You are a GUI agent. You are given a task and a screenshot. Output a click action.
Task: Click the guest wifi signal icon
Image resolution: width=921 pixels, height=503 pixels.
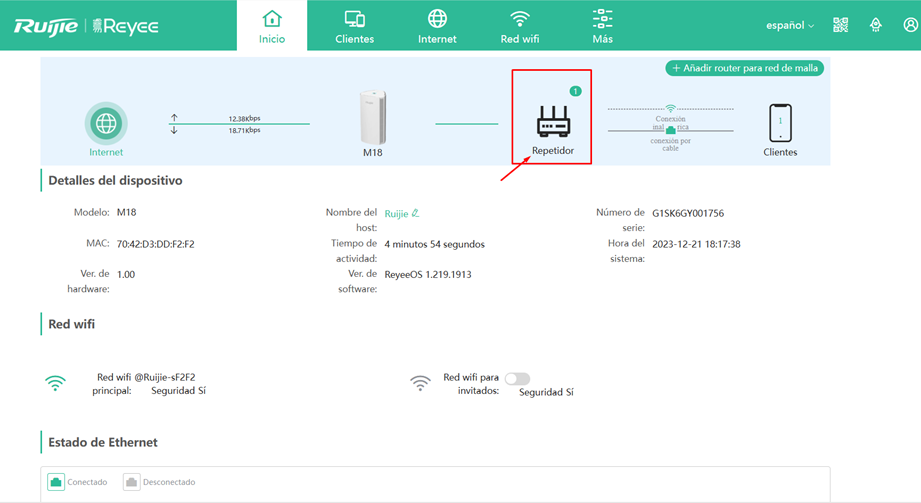coord(420,383)
